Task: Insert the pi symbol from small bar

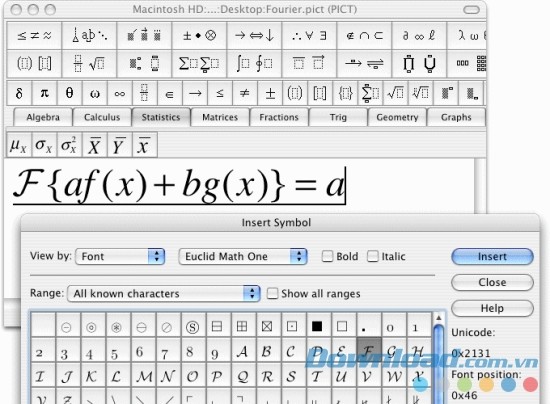Action: [45, 93]
